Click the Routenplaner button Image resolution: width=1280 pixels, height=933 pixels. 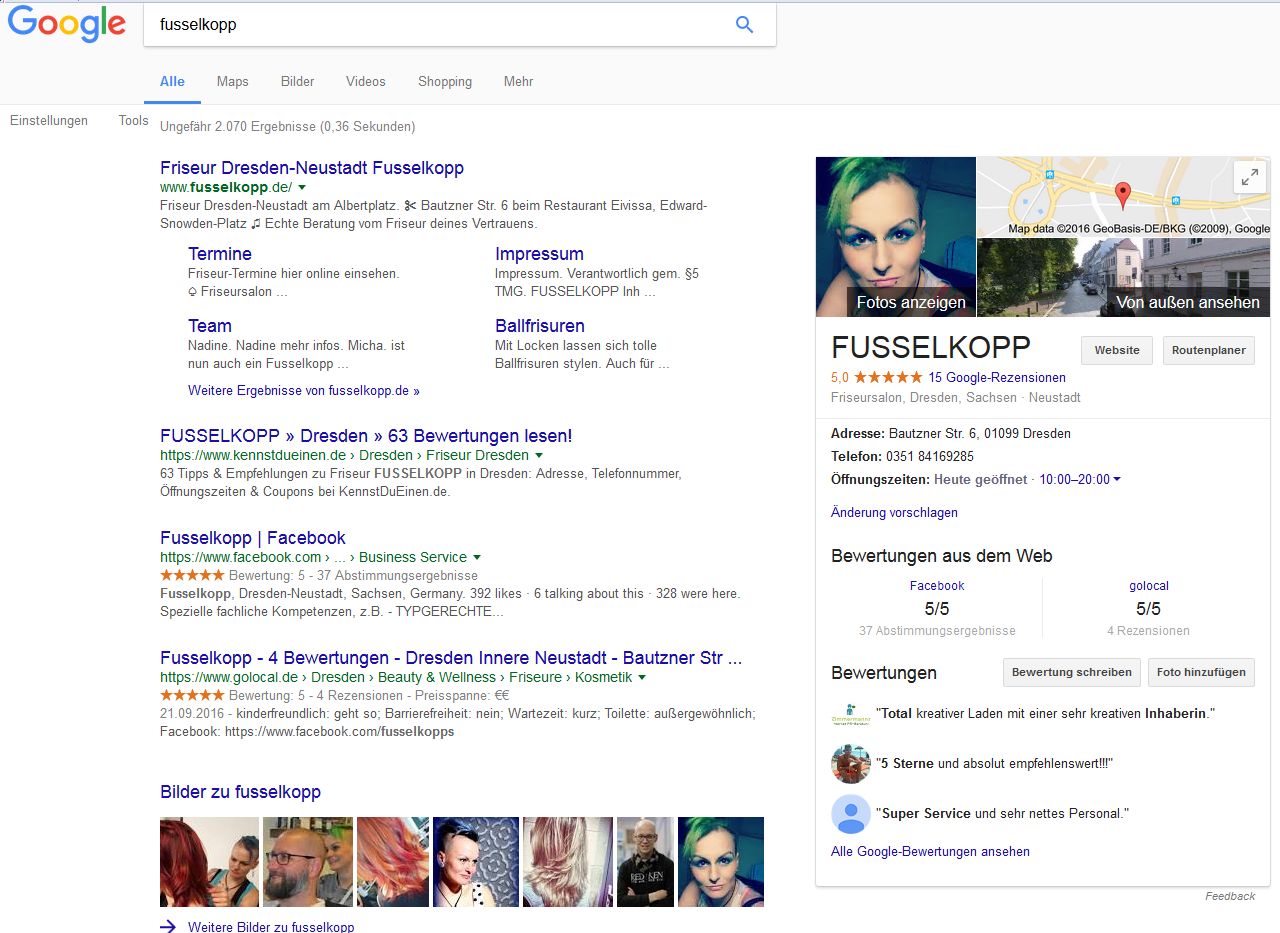pyautogui.click(x=1209, y=350)
